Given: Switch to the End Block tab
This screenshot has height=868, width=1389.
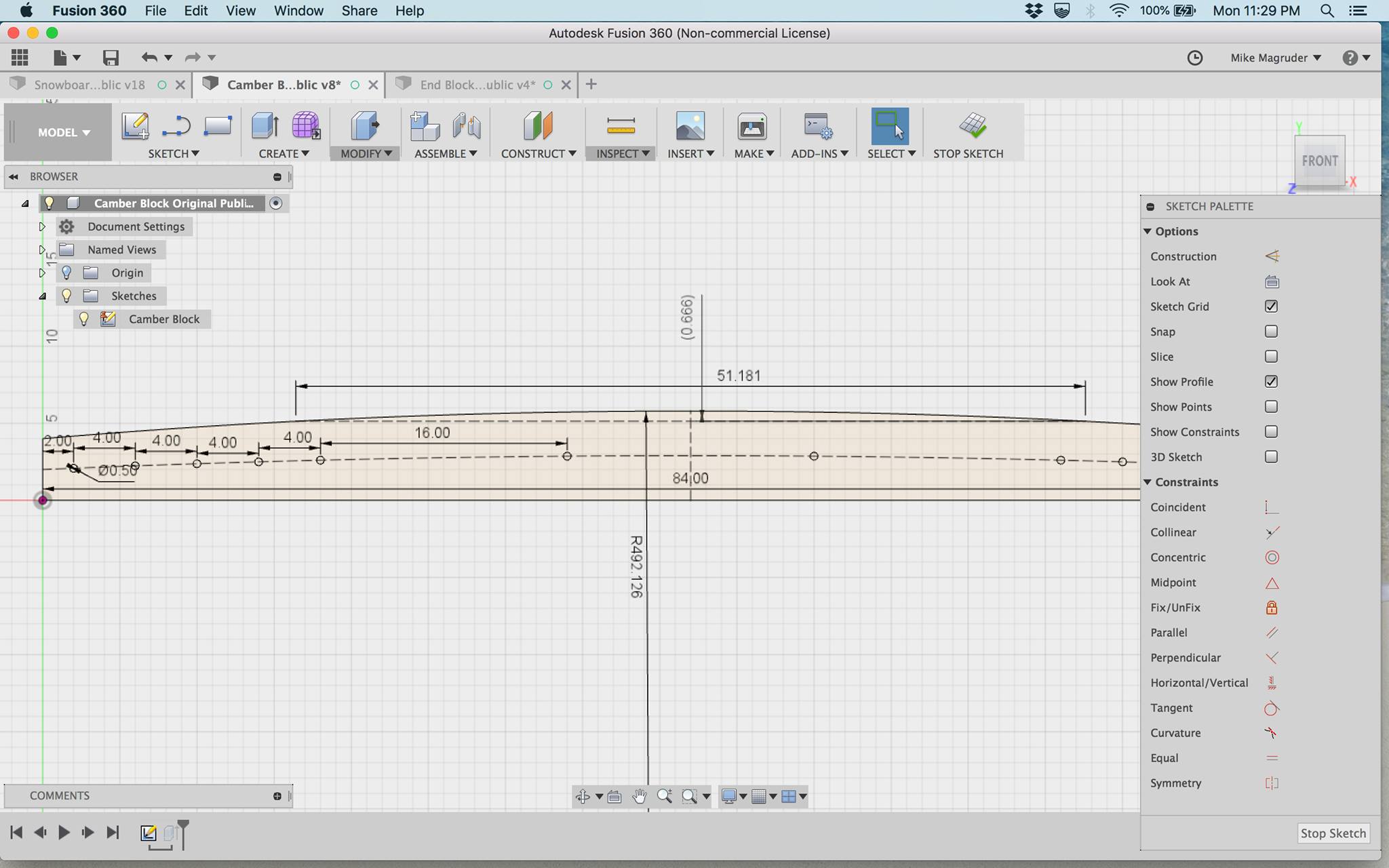Looking at the screenshot, I should 477,85.
